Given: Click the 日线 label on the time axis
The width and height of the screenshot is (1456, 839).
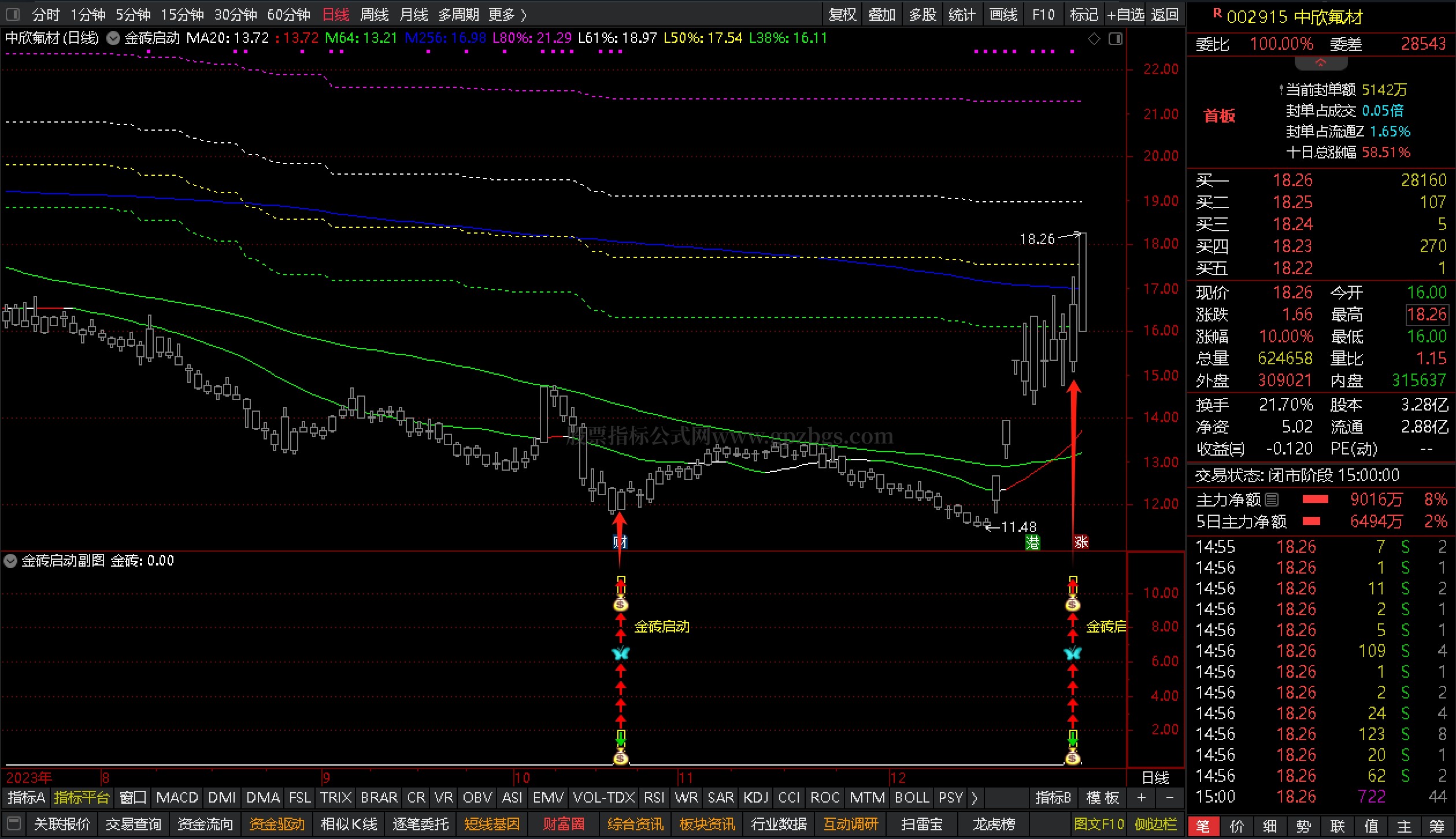Looking at the screenshot, I should point(1155,778).
